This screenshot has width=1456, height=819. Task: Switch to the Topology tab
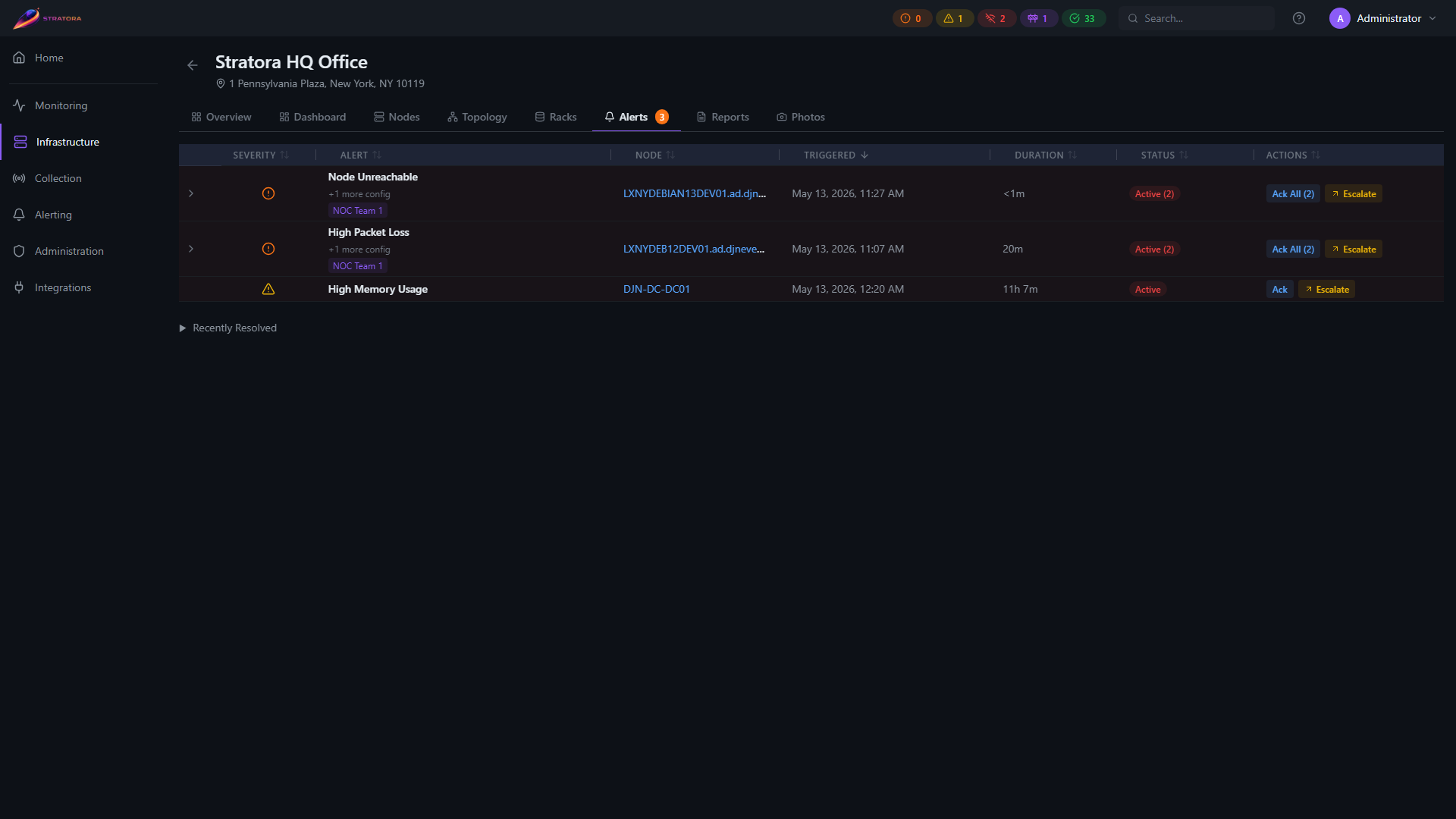click(x=477, y=117)
